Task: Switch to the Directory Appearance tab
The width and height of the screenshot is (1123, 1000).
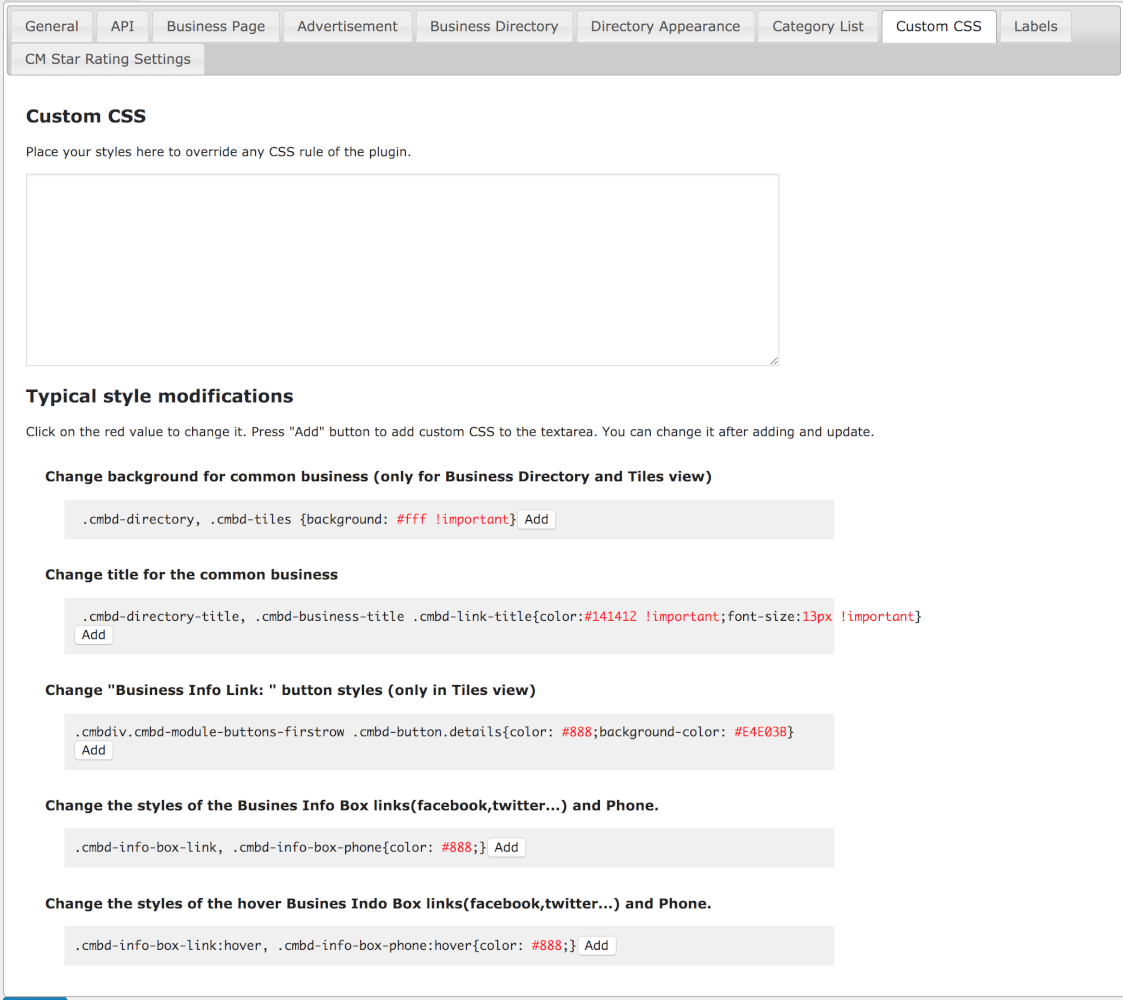Action: click(665, 26)
